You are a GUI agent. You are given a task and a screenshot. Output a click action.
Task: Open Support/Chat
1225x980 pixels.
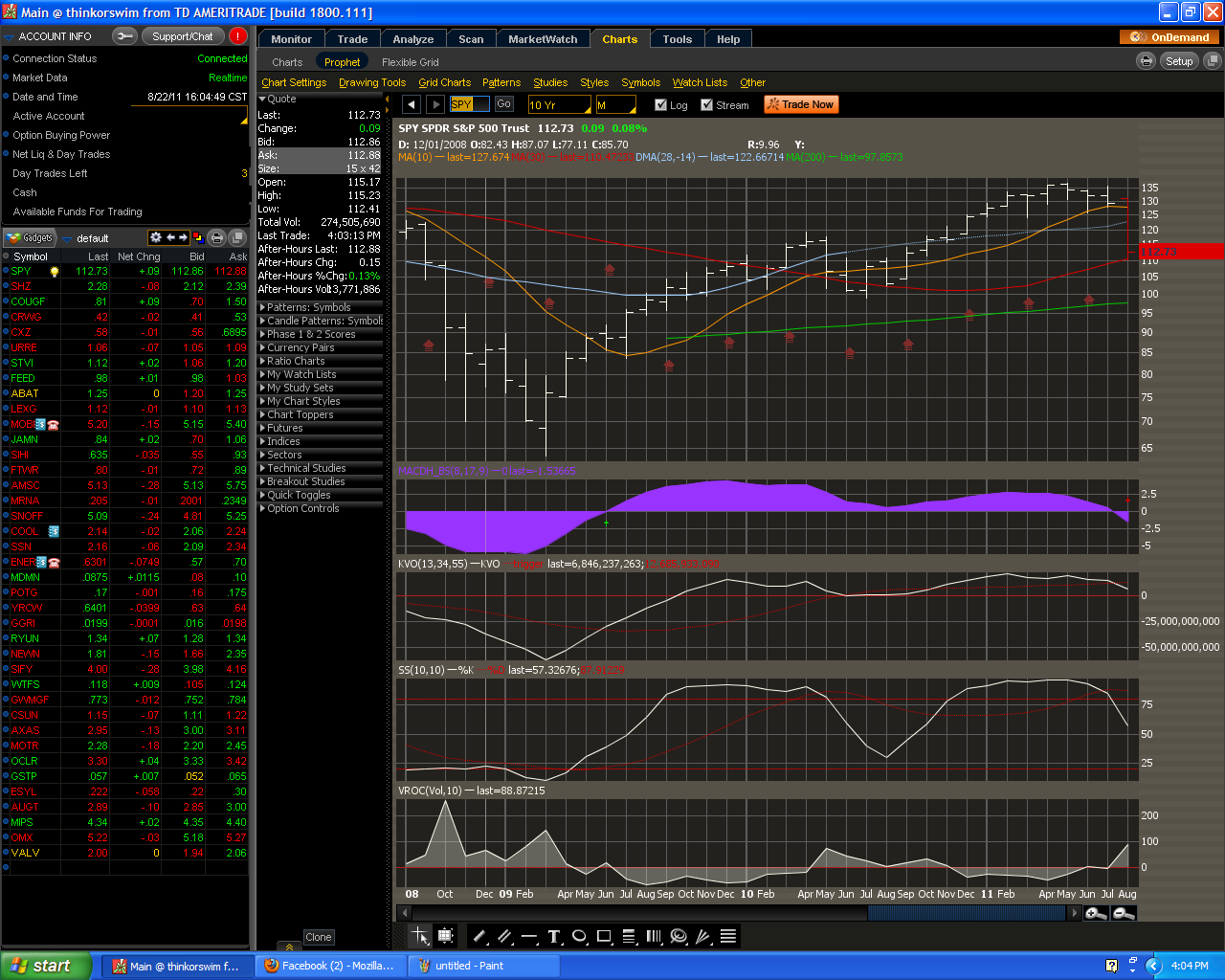[x=182, y=36]
